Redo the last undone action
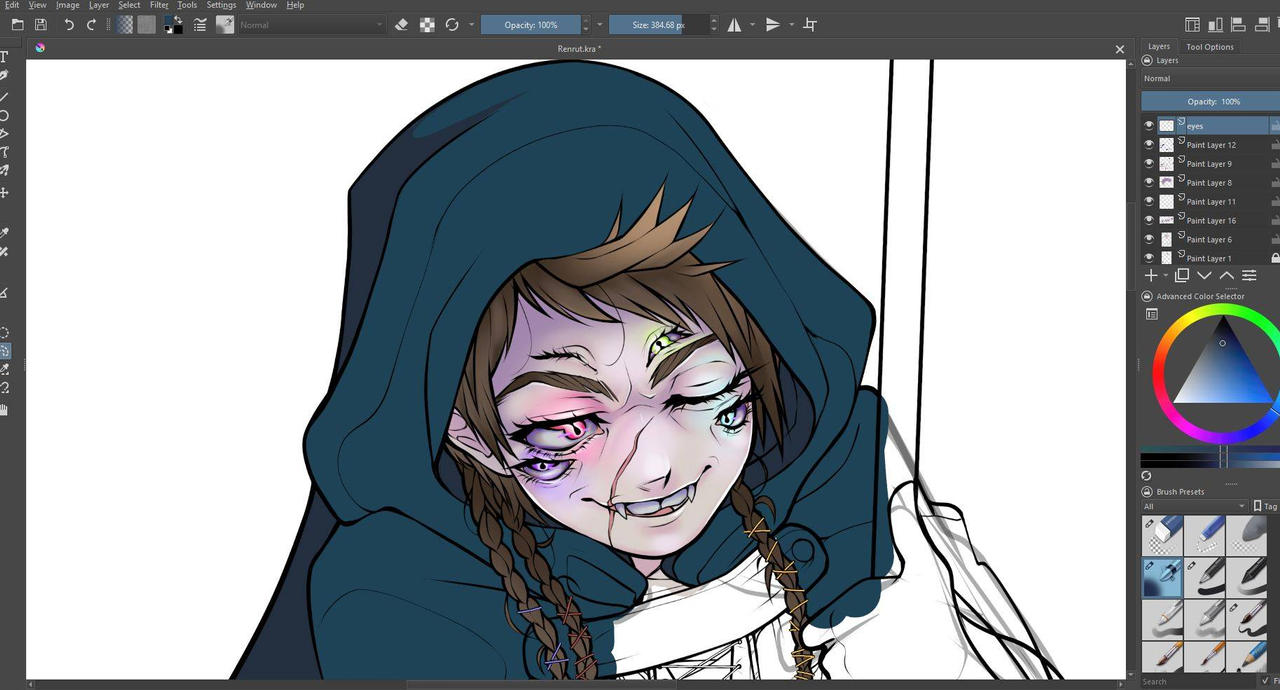Viewport: 1280px width, 690px height. pos(92,25)
